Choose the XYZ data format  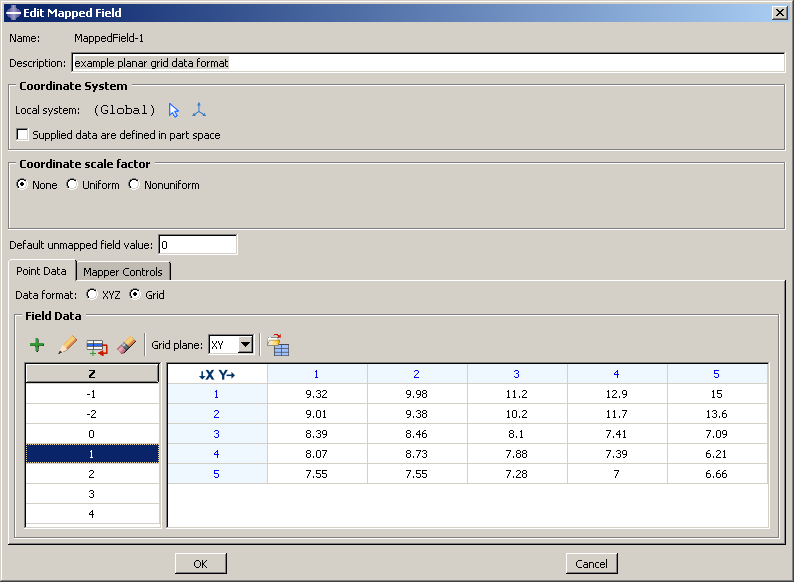[92, 295]
